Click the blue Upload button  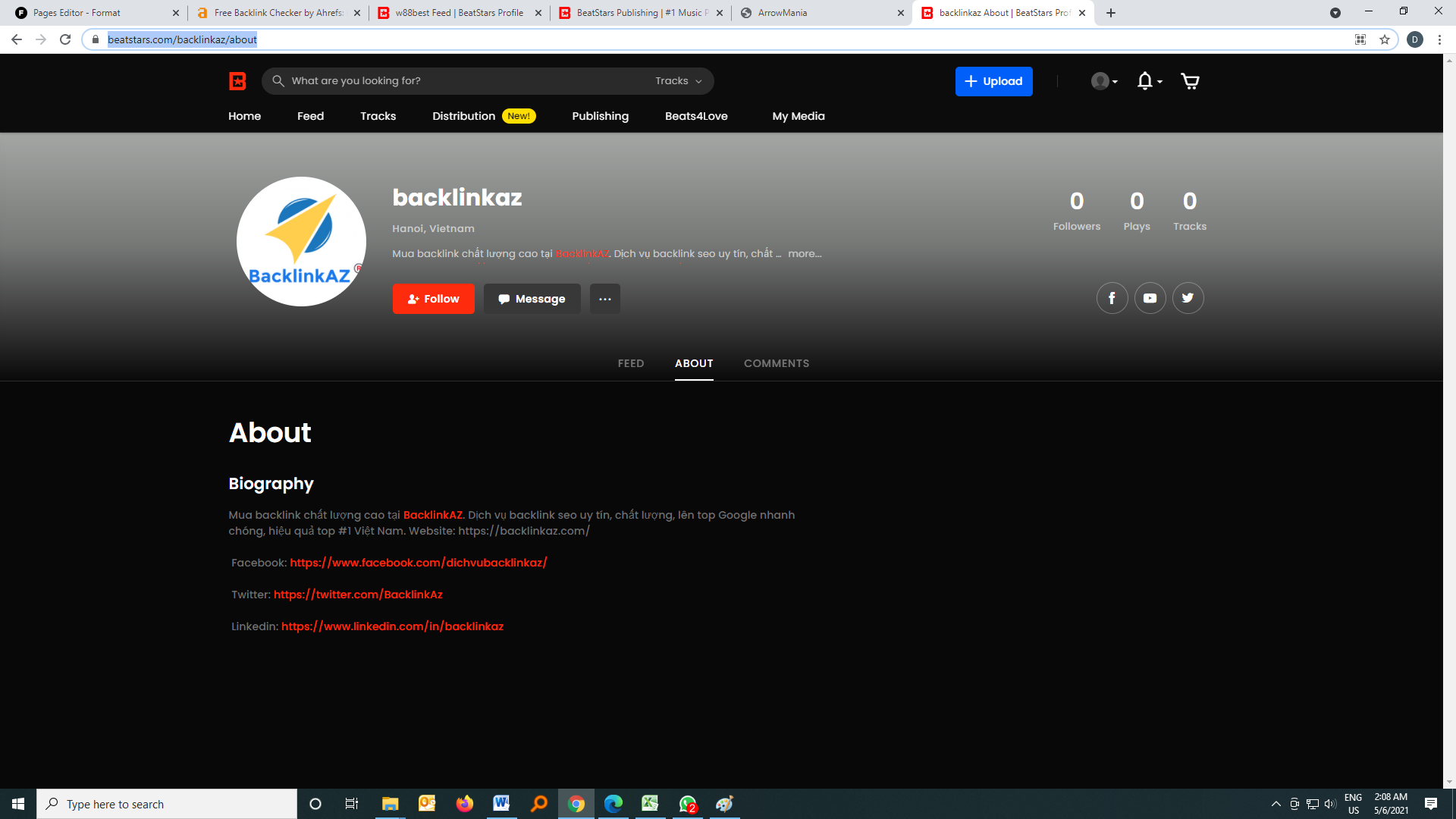pyautogui.click(x=993, y=81)
